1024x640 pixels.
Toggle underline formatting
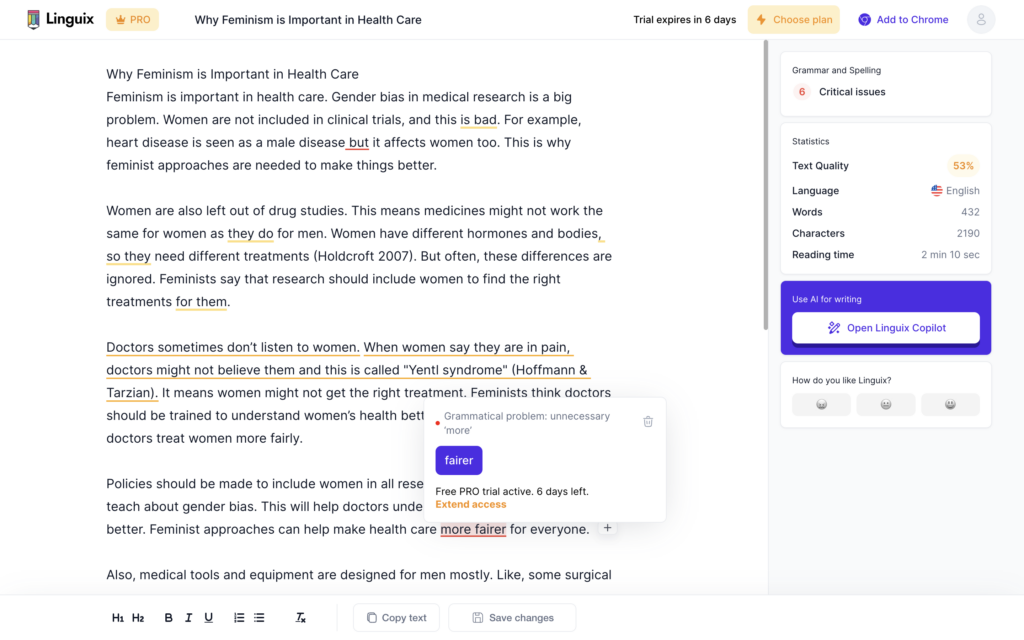pos(208,617)
